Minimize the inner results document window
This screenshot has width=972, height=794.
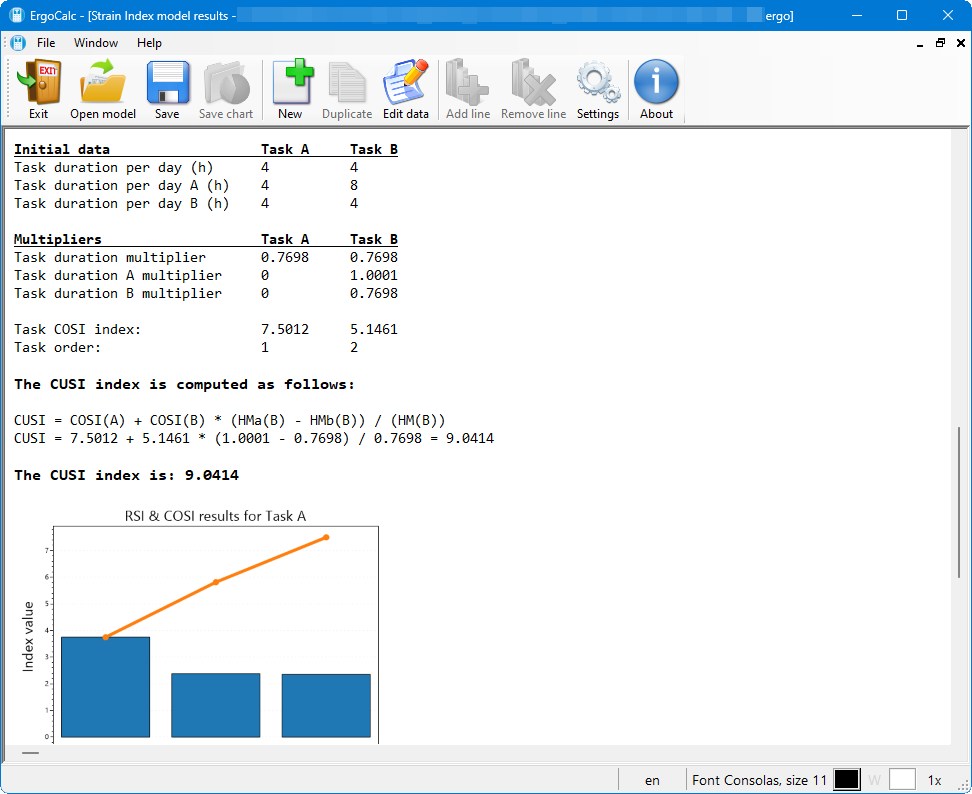click(920, 43)
